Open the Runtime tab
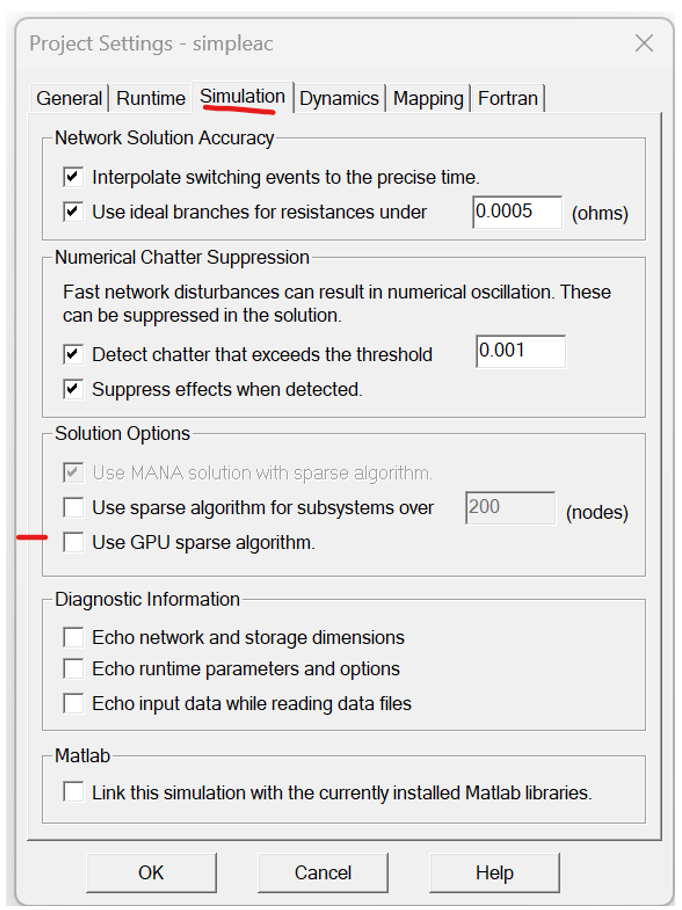682x910 pixels. [x=151, y=98]
